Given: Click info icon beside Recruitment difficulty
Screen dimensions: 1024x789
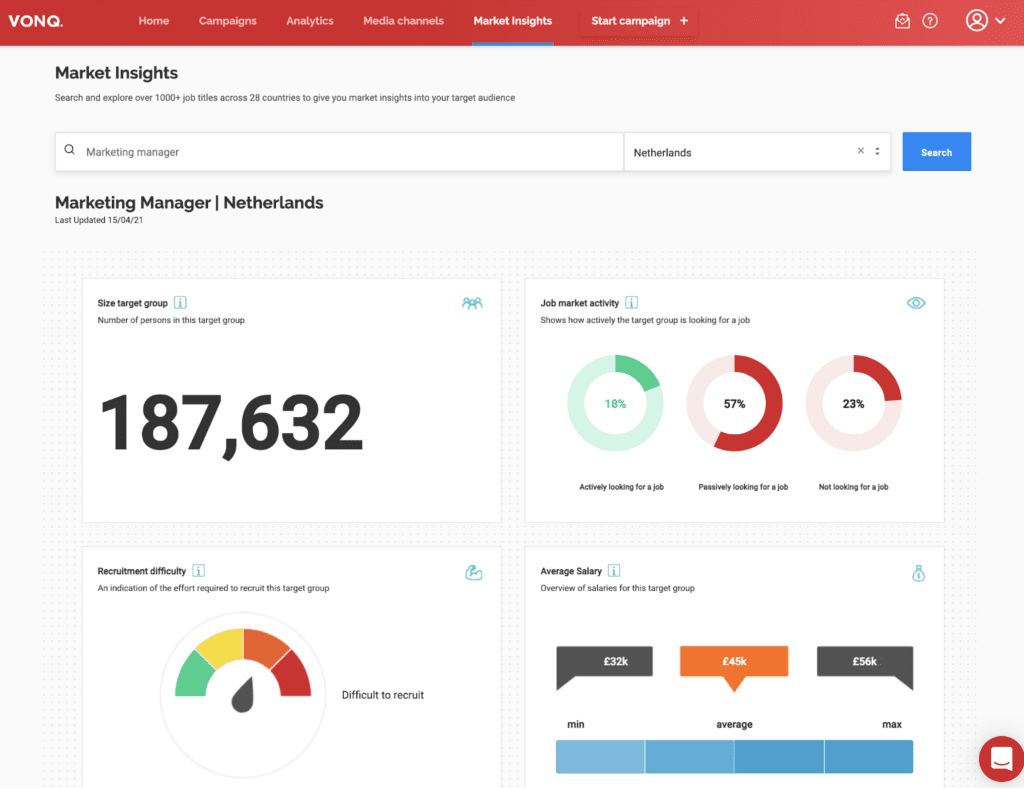Looking at the screenshot, I should point(198,571).
